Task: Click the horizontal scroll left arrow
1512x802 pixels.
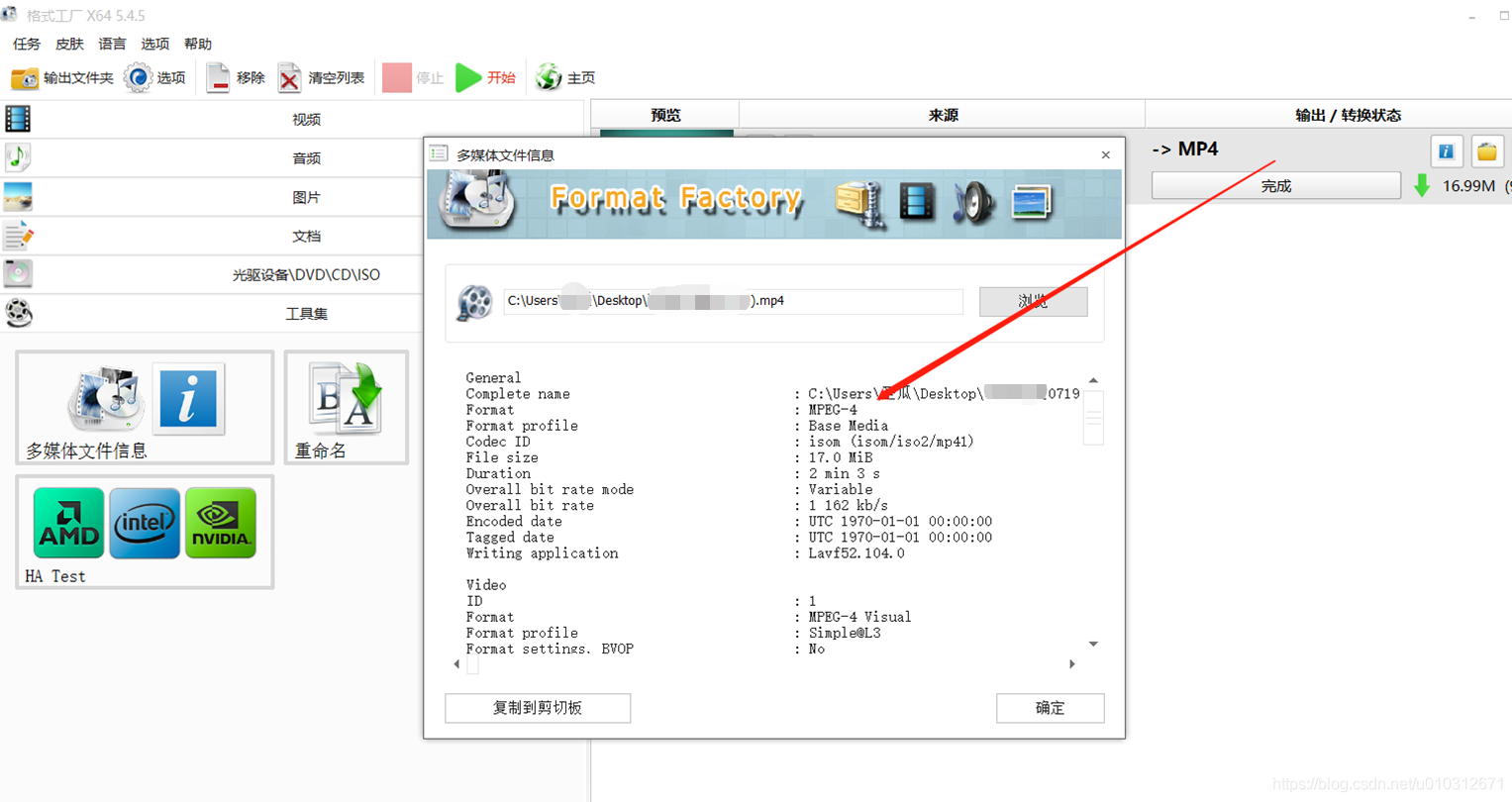Action: click(x=456, y=664)
